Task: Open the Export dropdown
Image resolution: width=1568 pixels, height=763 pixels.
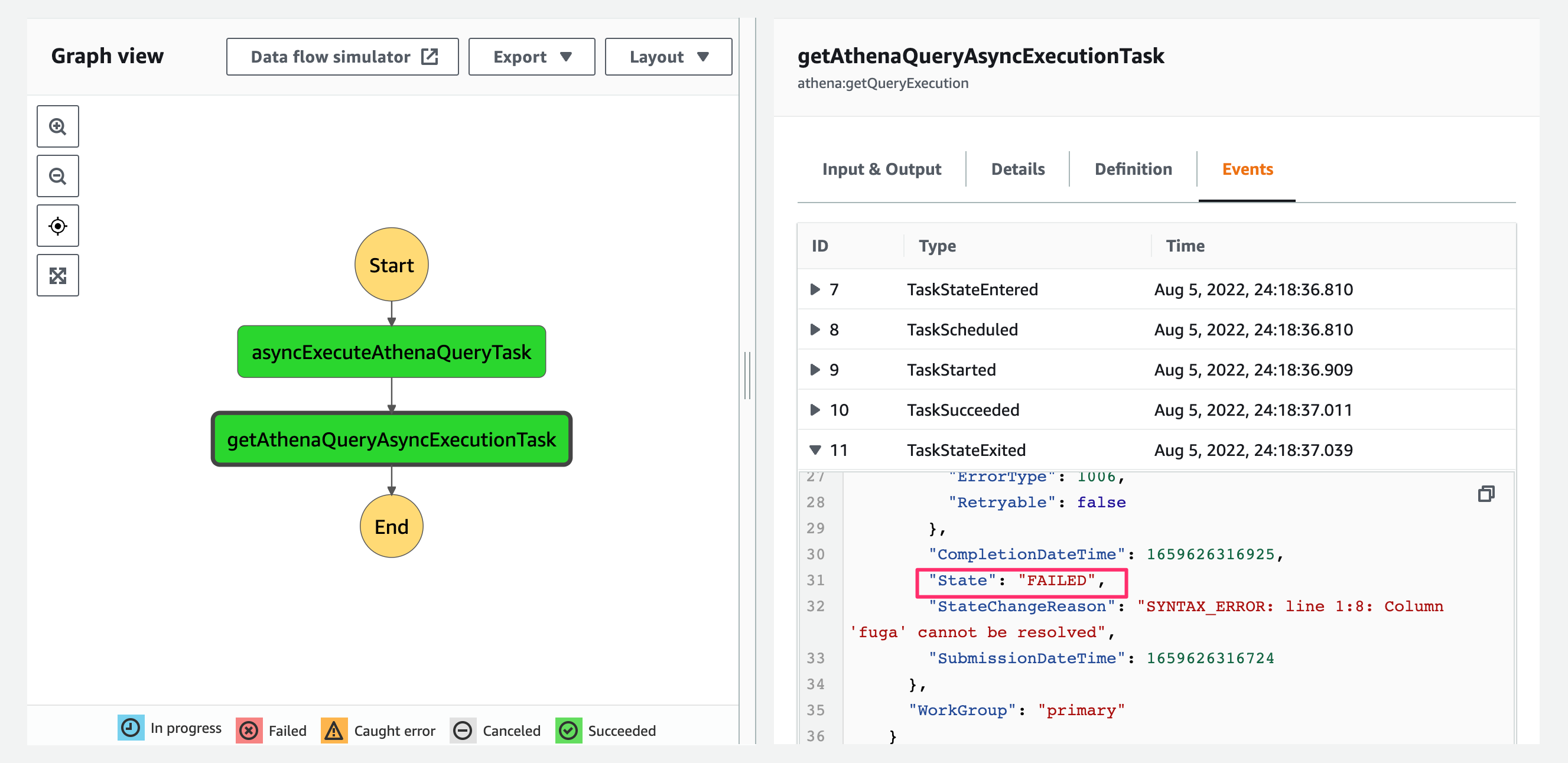Action: [531, 57]
